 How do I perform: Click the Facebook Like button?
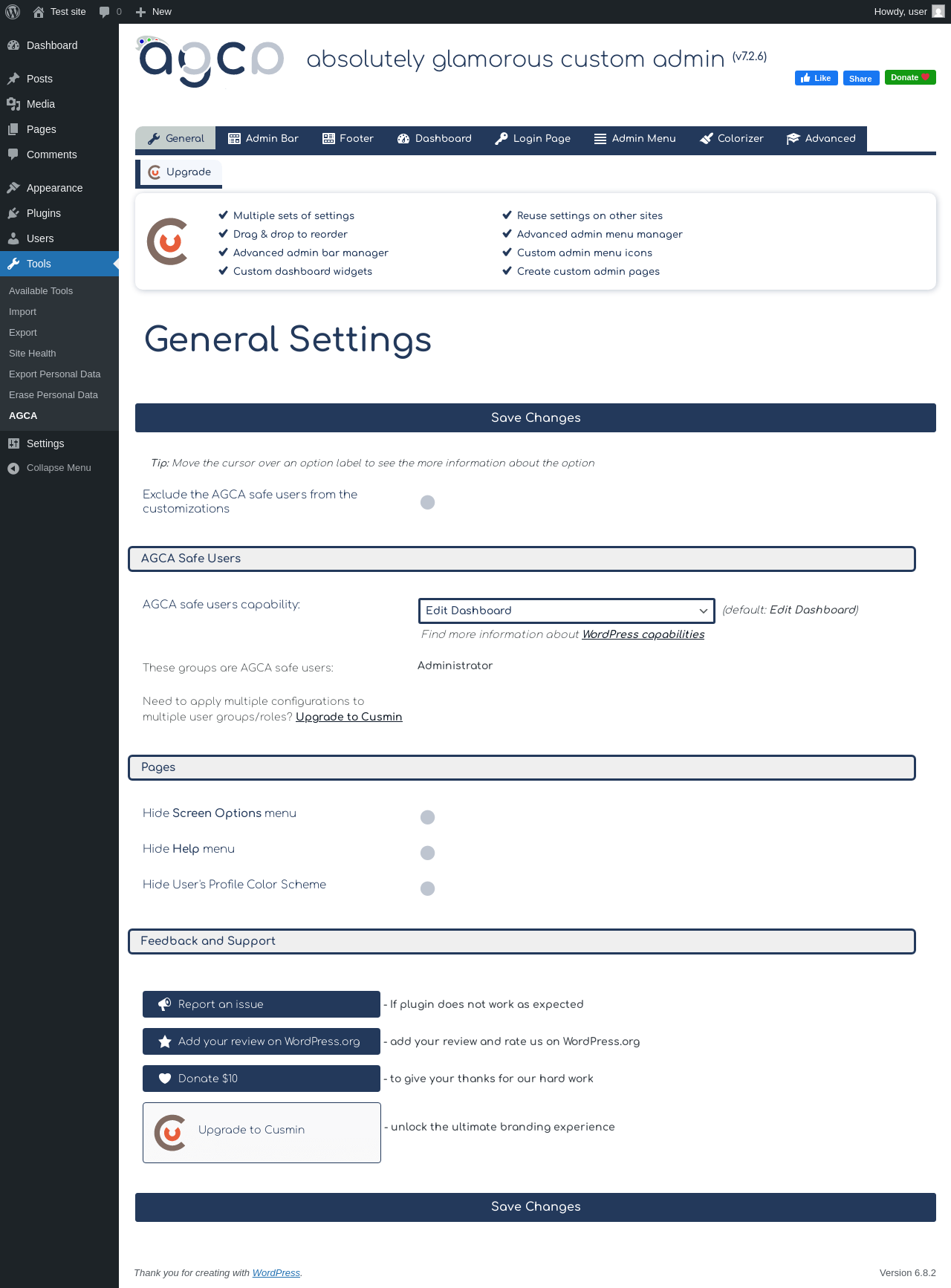click(817, 78)
